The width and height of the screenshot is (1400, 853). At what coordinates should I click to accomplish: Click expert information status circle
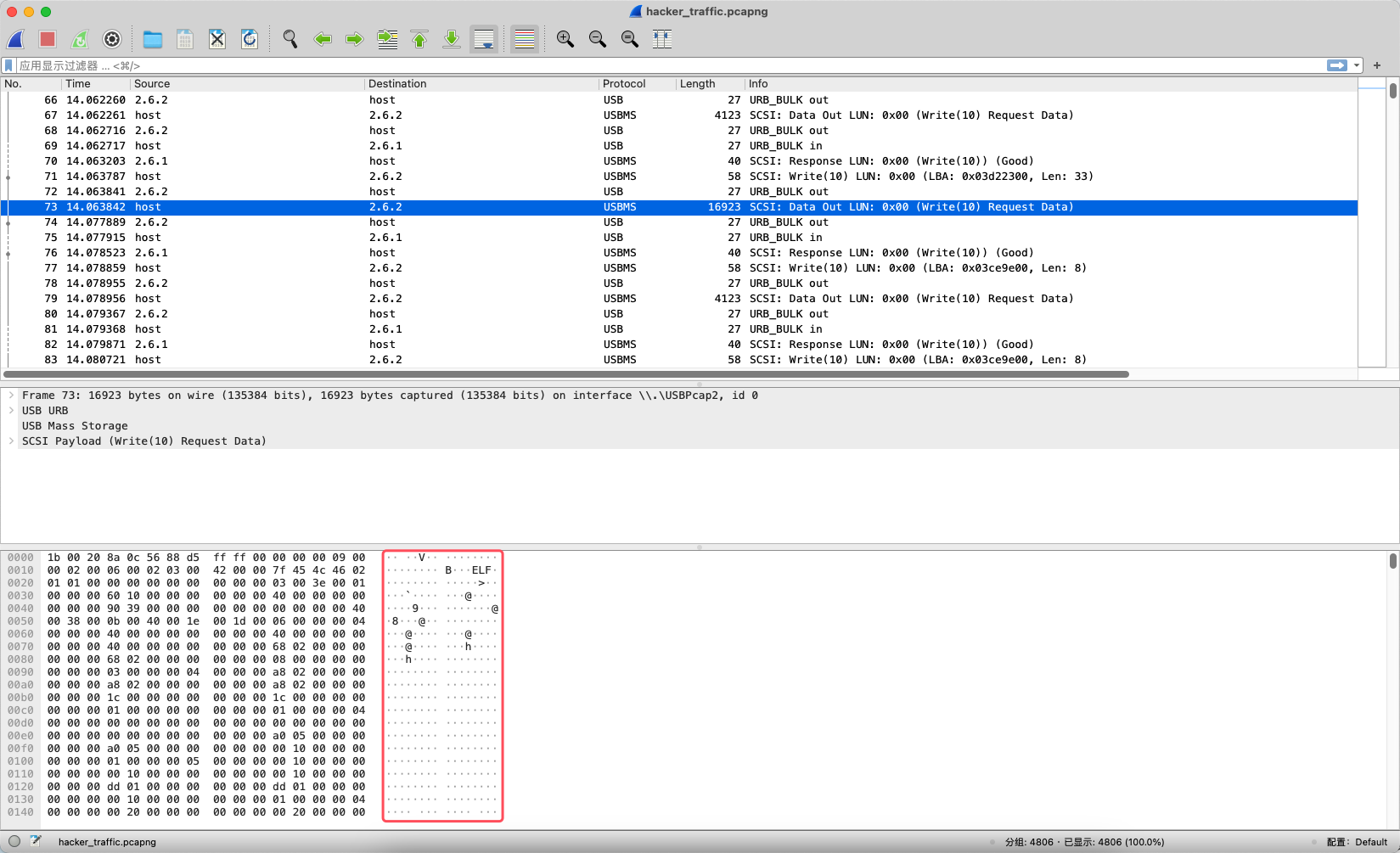coord(14,842)
